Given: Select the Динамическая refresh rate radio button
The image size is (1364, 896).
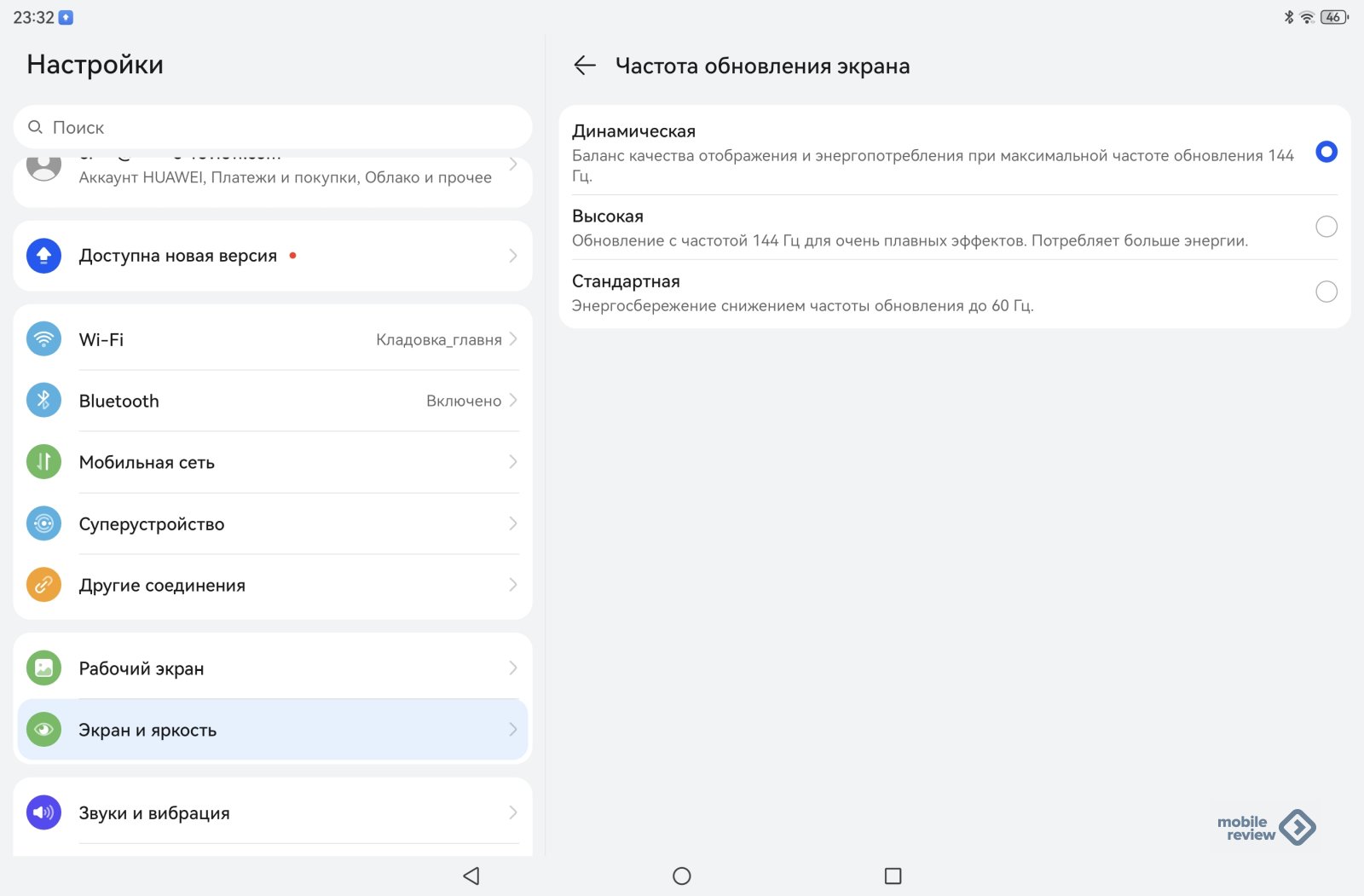Looking at the screenshot, I should click(x=1326, y=152).
